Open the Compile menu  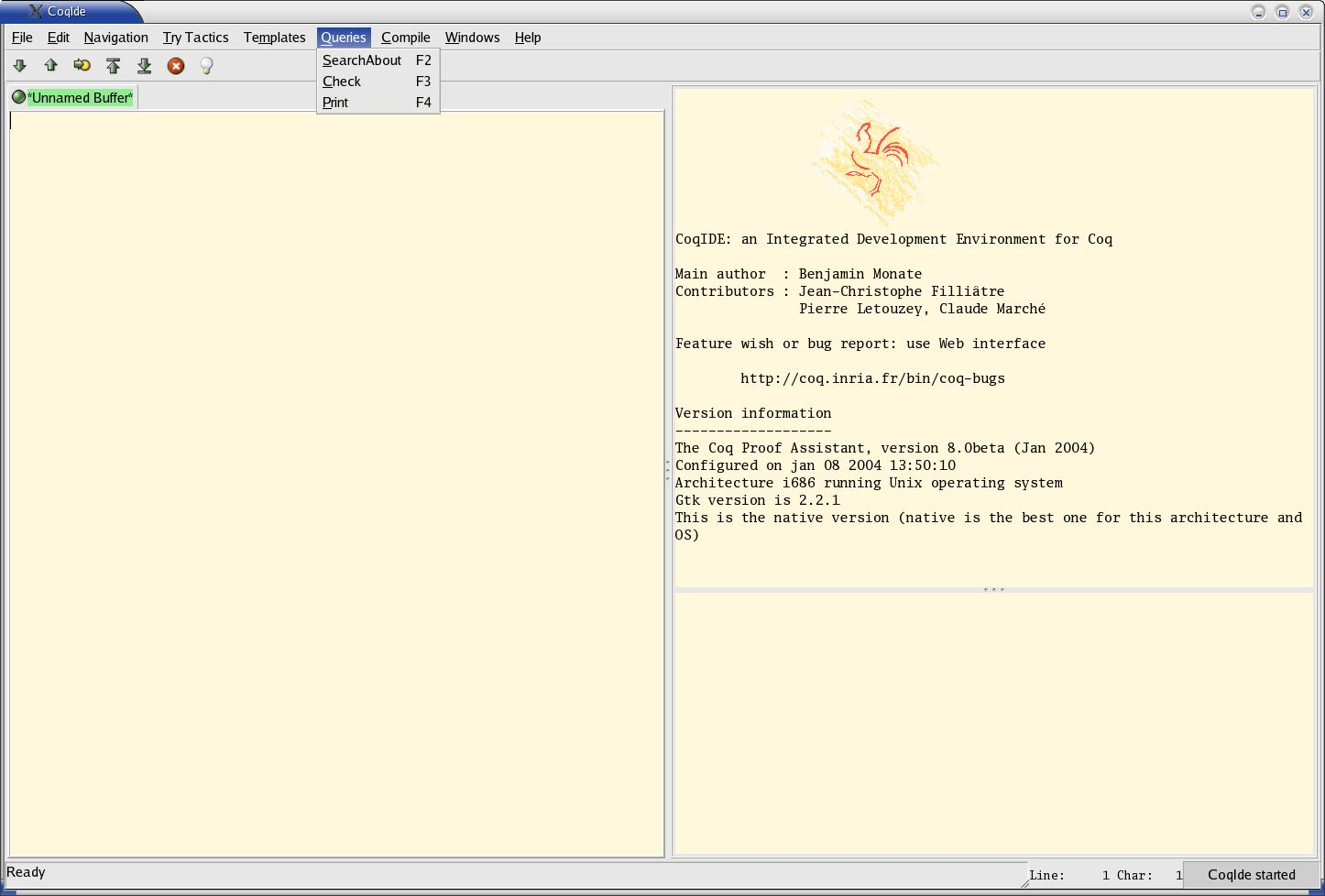tap(405, 38)
